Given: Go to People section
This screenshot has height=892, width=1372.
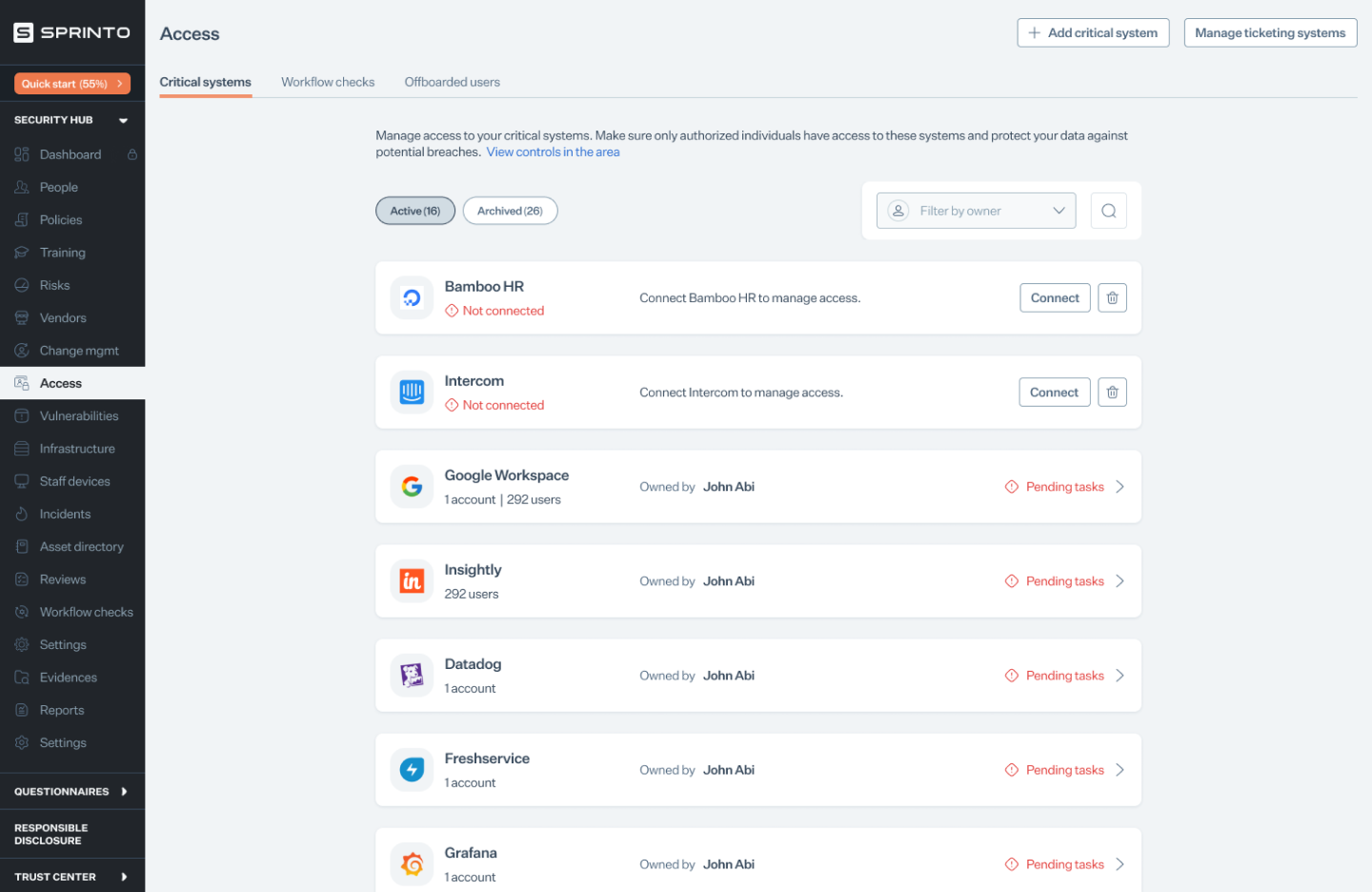Looking at the screenshot, I should [x=59, y=188].
